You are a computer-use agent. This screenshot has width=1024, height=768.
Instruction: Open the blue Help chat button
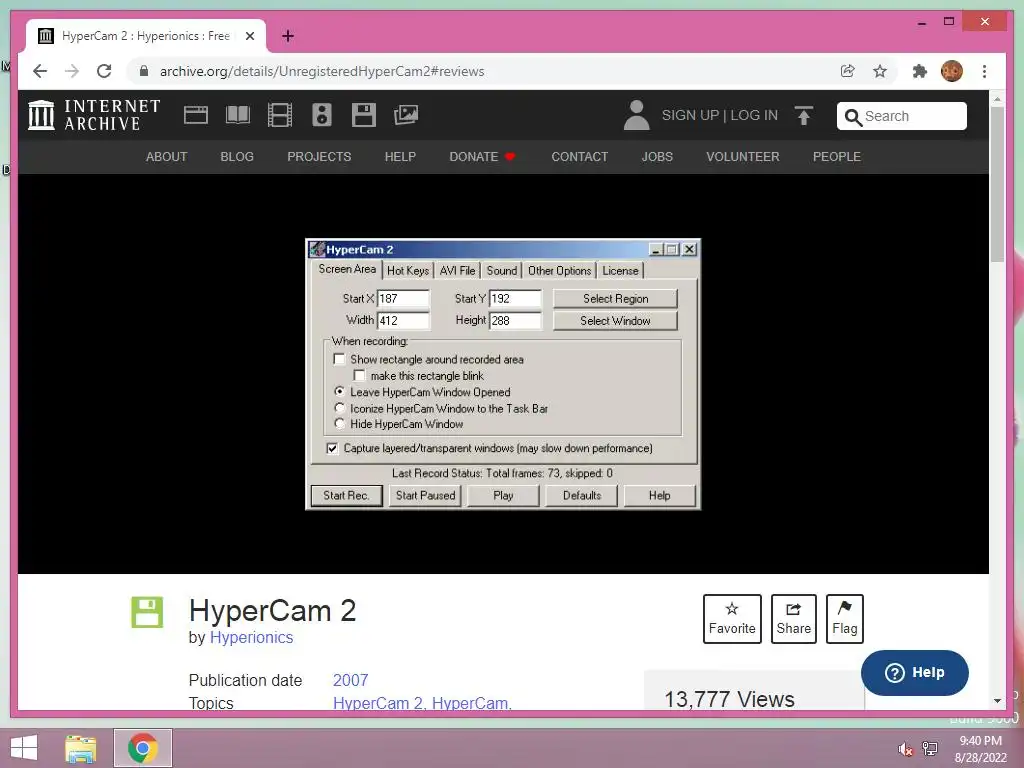point(914,673)
